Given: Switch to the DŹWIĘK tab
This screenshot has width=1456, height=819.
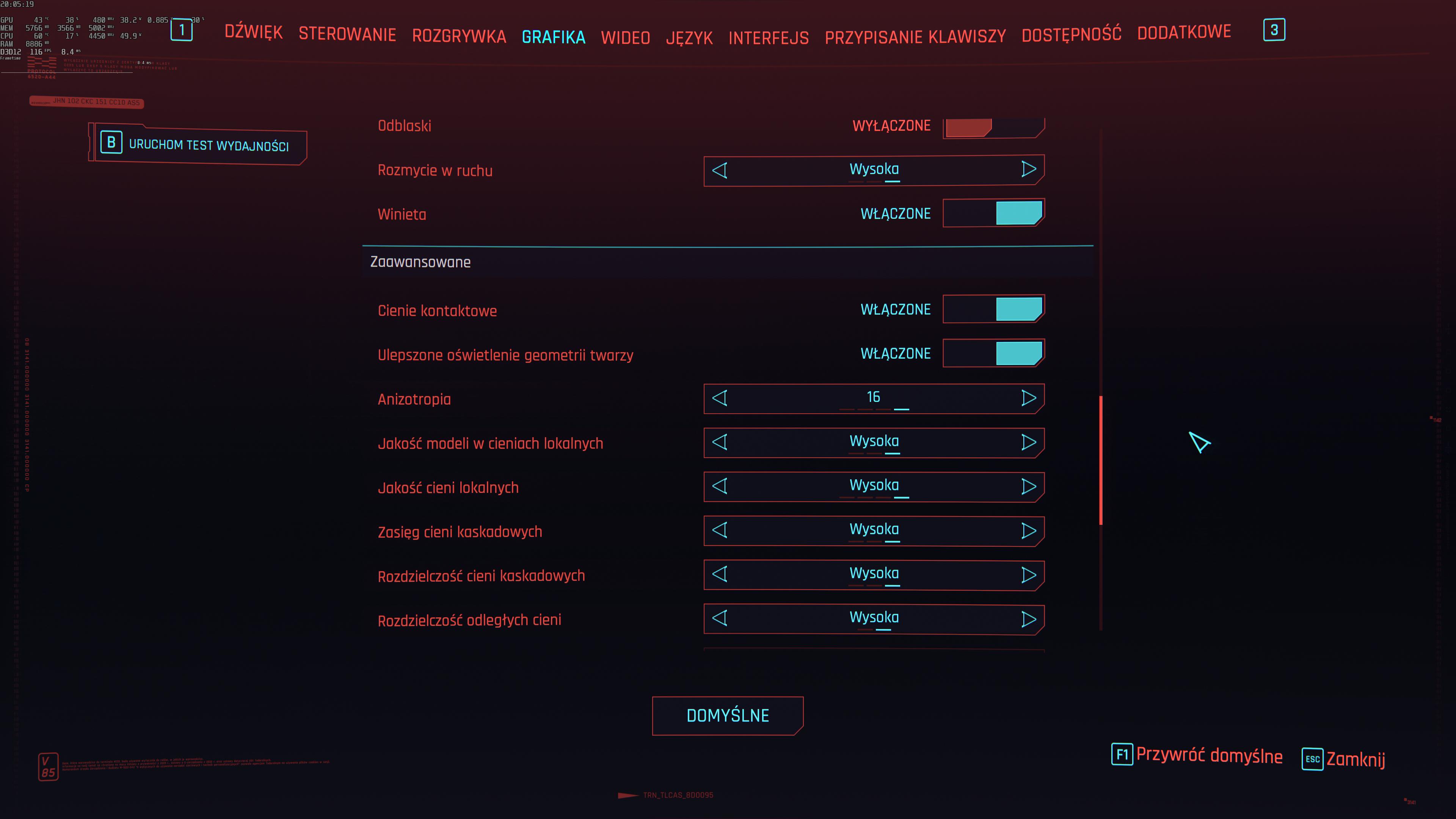Looking at the screenshot, I should pos(253,31).
